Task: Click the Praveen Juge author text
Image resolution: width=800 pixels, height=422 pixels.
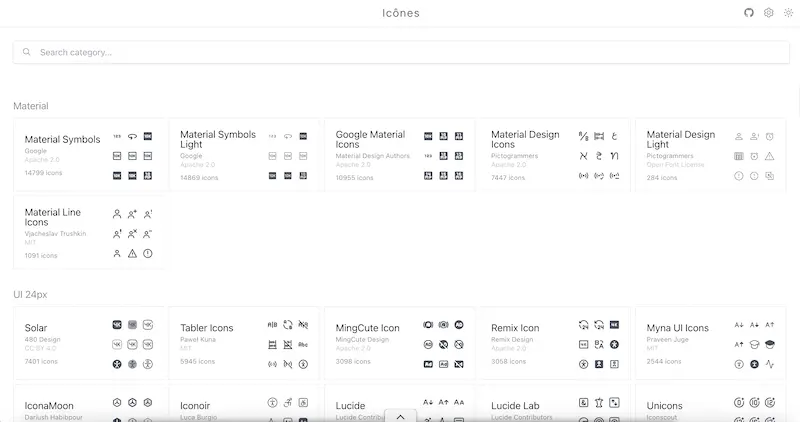Action: coord(667,339)
